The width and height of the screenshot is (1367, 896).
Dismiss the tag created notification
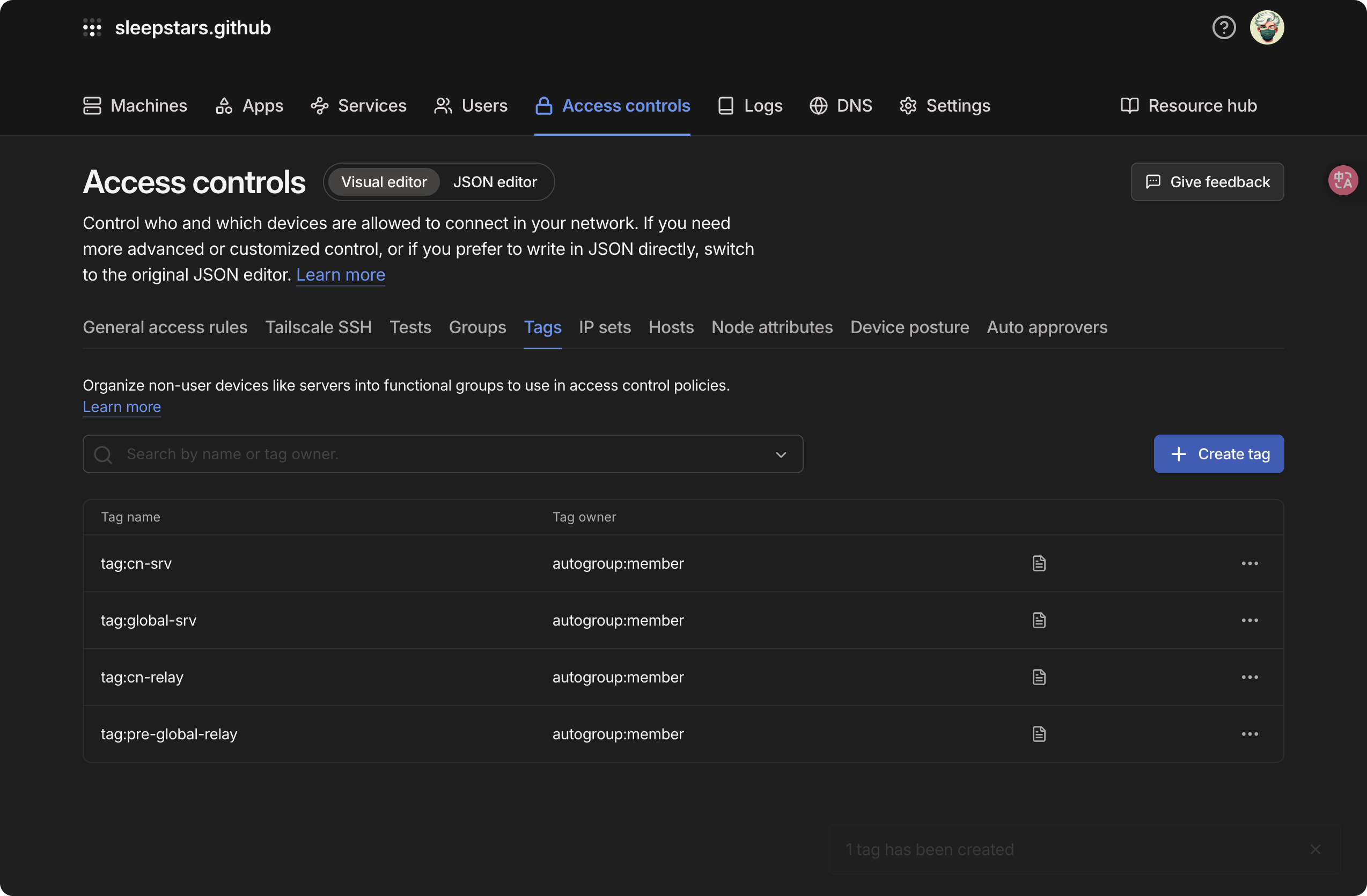tap(1315, 849)
